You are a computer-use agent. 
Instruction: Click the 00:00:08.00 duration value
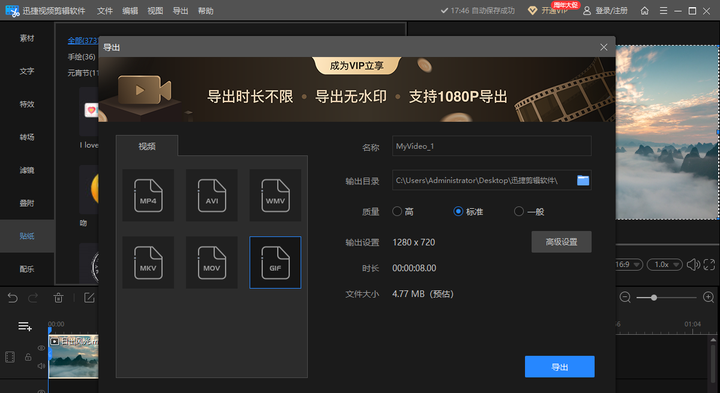(x=414, y=268)
